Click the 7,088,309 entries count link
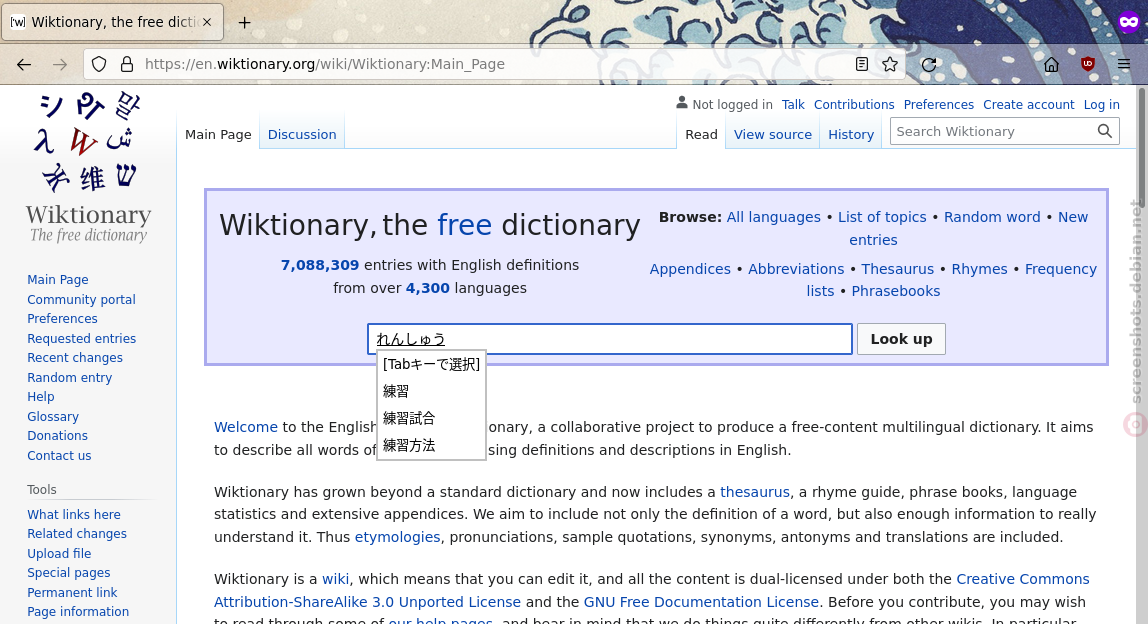The image size is (1148, 624). tap(320, 265)
